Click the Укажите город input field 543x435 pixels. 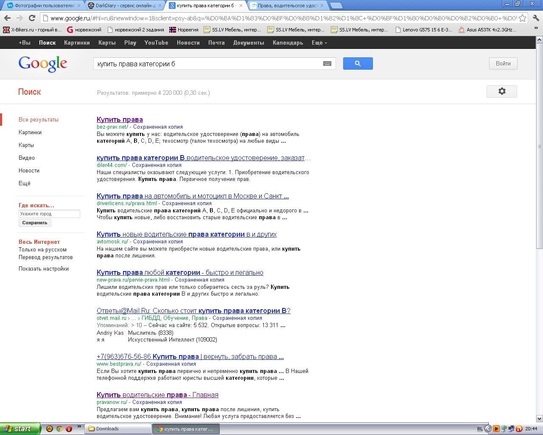49,214
